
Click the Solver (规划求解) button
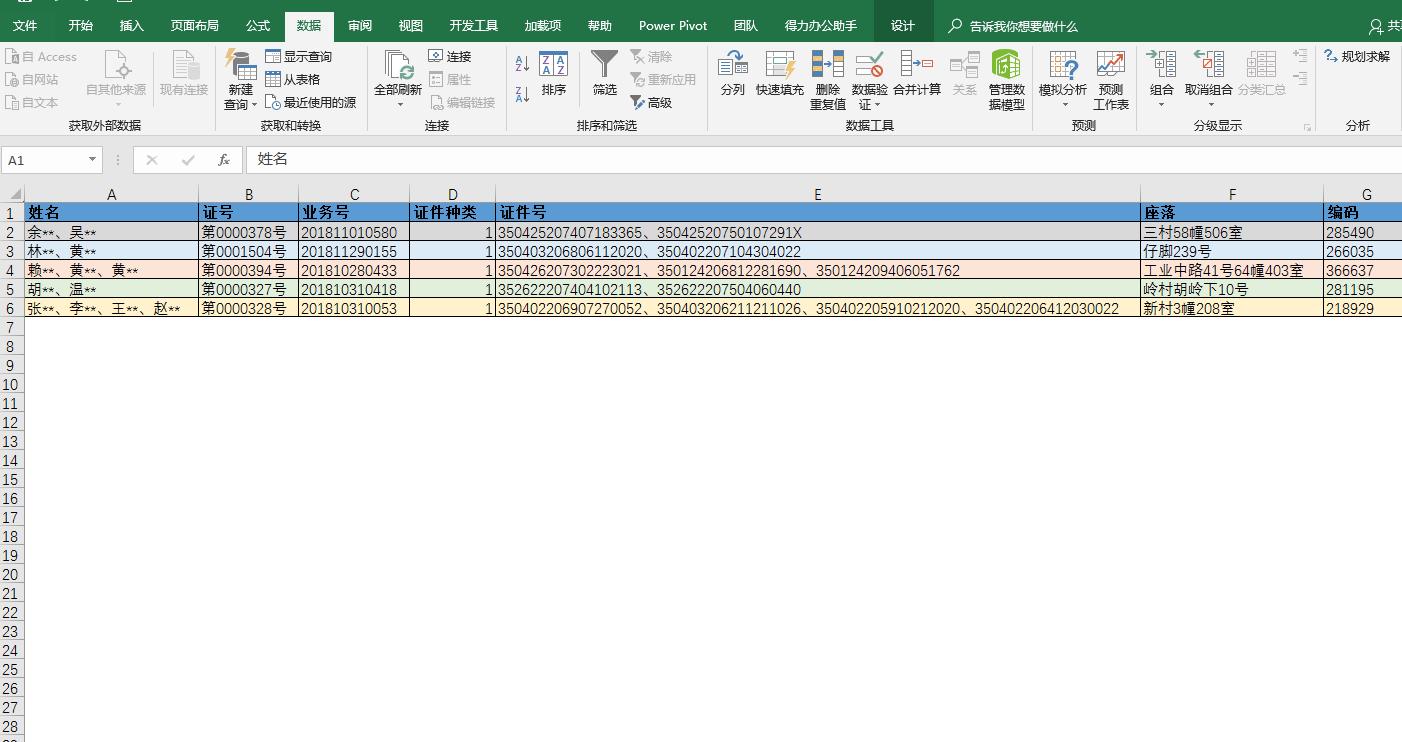1357,57
